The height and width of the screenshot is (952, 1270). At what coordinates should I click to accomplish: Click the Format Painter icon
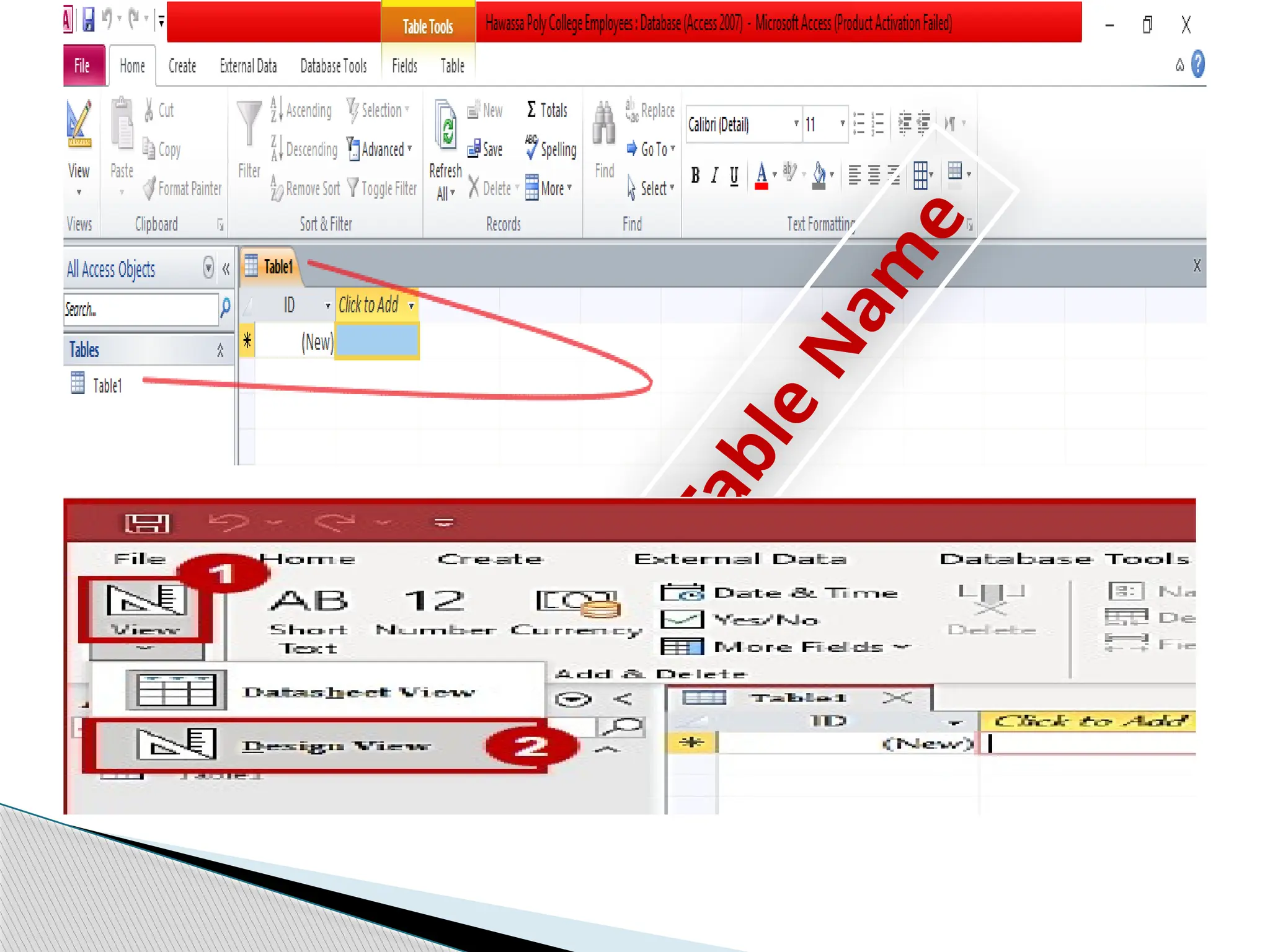coord(149,188)
